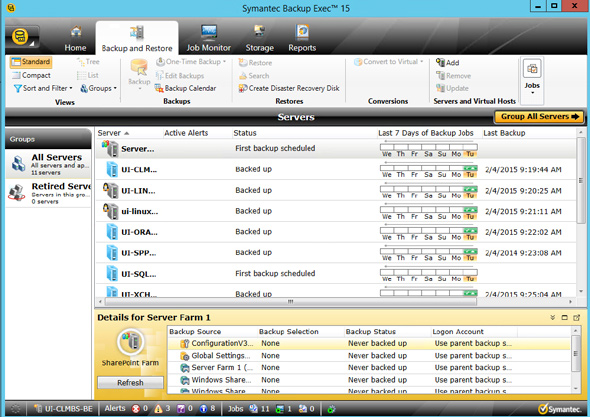The width and height of the screenshot is (590, 417).
Task: Select Global Settings... backup source row
Action: 369,356
